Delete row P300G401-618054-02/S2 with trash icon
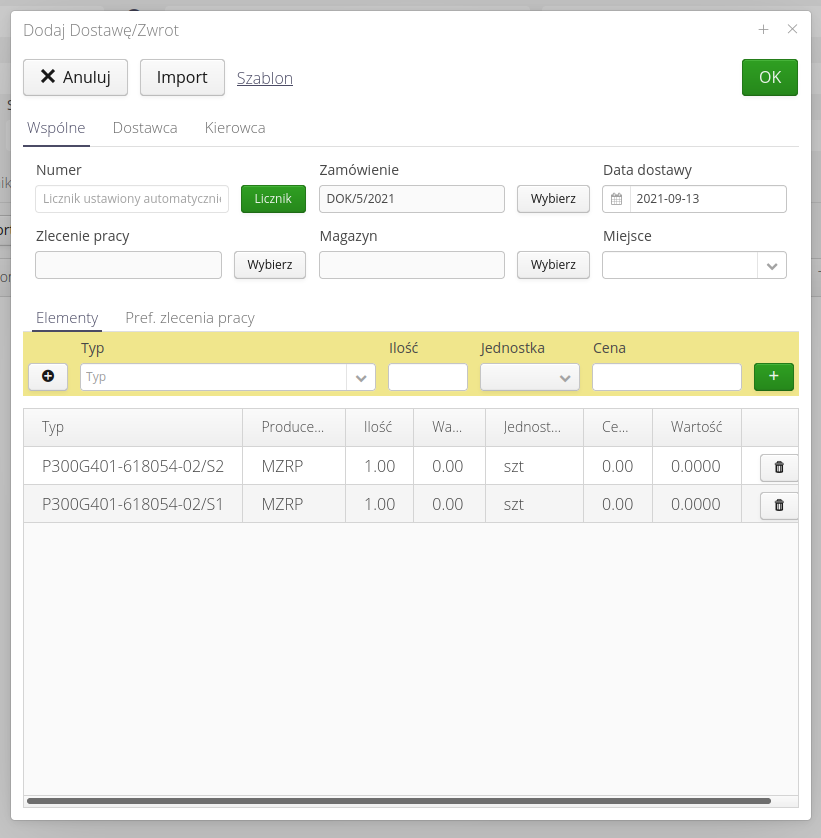 [779, 467]
